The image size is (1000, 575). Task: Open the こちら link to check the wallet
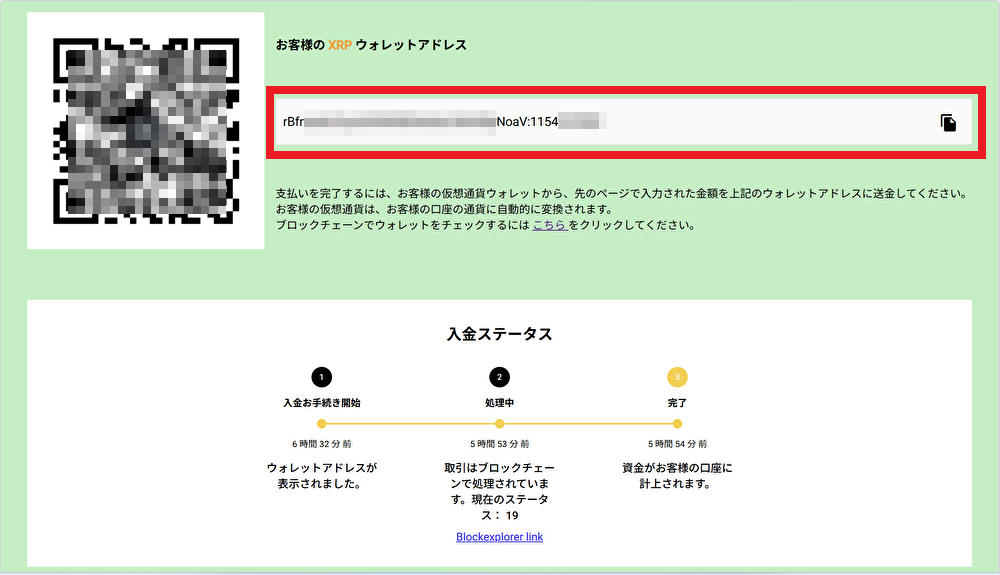click(x=549, y=225)
